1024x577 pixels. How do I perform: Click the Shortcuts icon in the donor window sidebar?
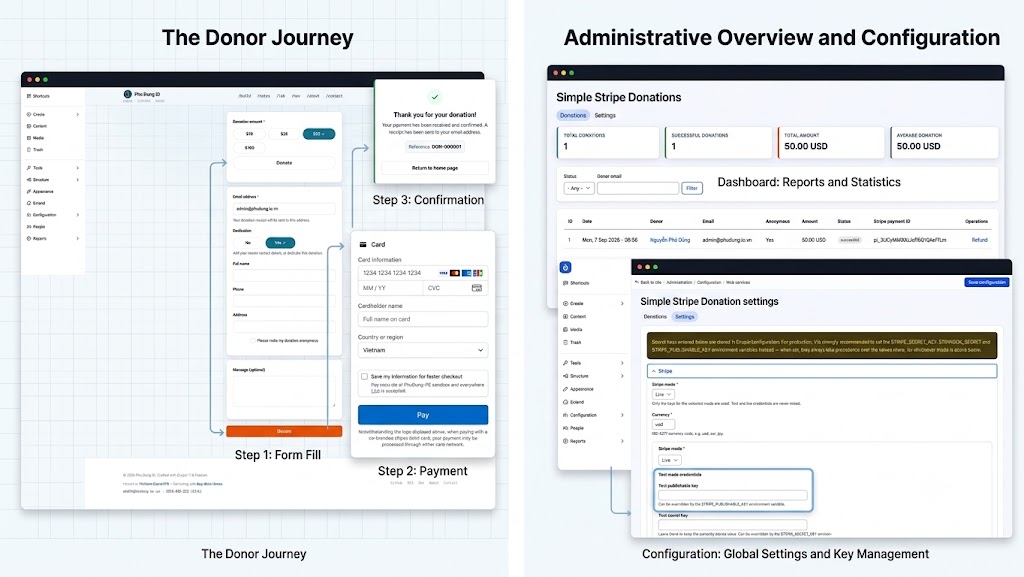pos(29,96)
